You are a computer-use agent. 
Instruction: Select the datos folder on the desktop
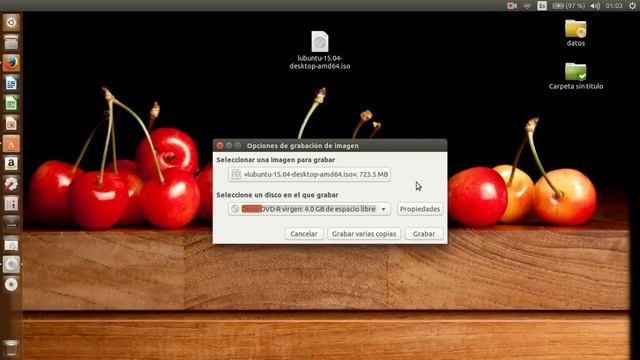pyautogui.click(x=576, y=33)
